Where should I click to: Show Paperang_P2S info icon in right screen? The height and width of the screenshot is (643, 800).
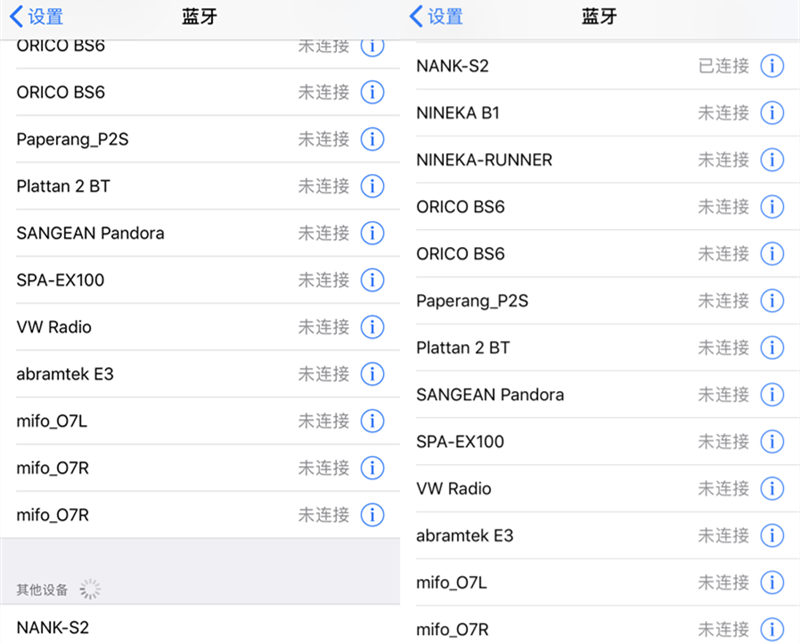click(772, 301)
